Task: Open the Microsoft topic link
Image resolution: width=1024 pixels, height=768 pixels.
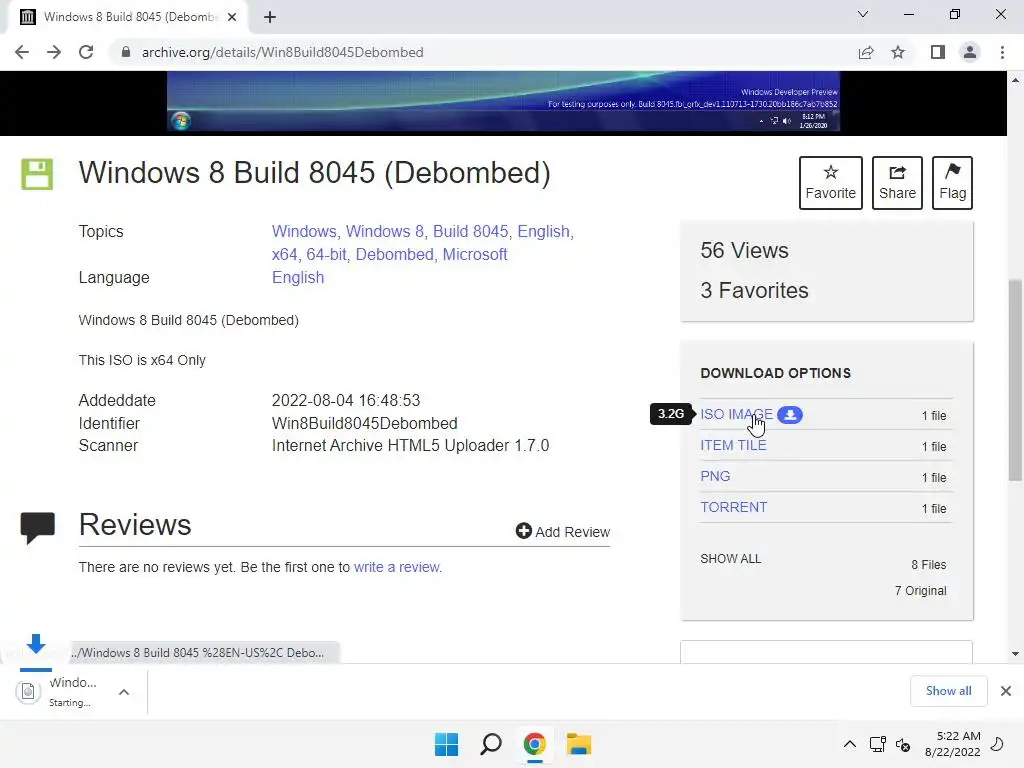Action: (x=475, y=255)
